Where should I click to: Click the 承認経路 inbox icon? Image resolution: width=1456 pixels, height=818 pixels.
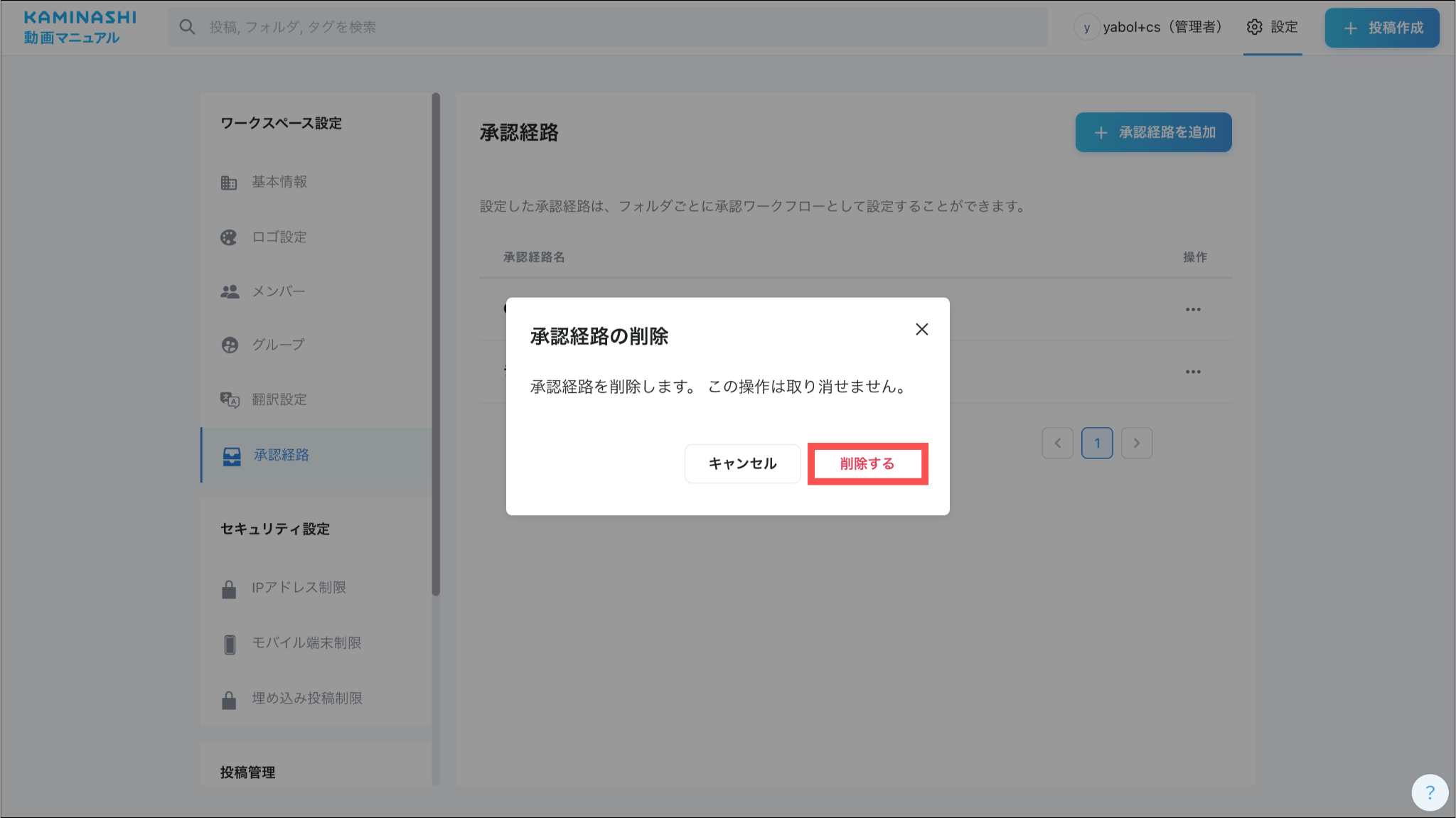232,456
